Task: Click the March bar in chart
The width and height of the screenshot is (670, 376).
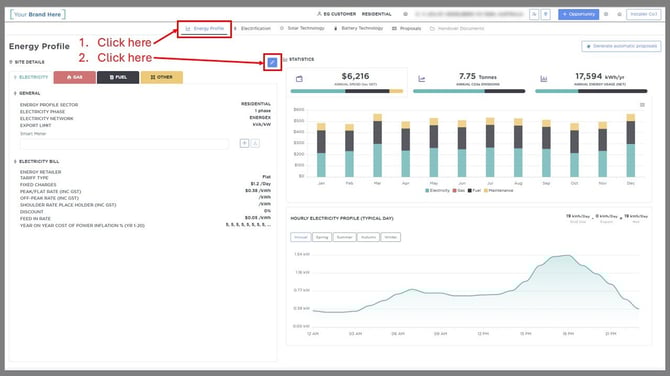Action: tap(377, 145)
